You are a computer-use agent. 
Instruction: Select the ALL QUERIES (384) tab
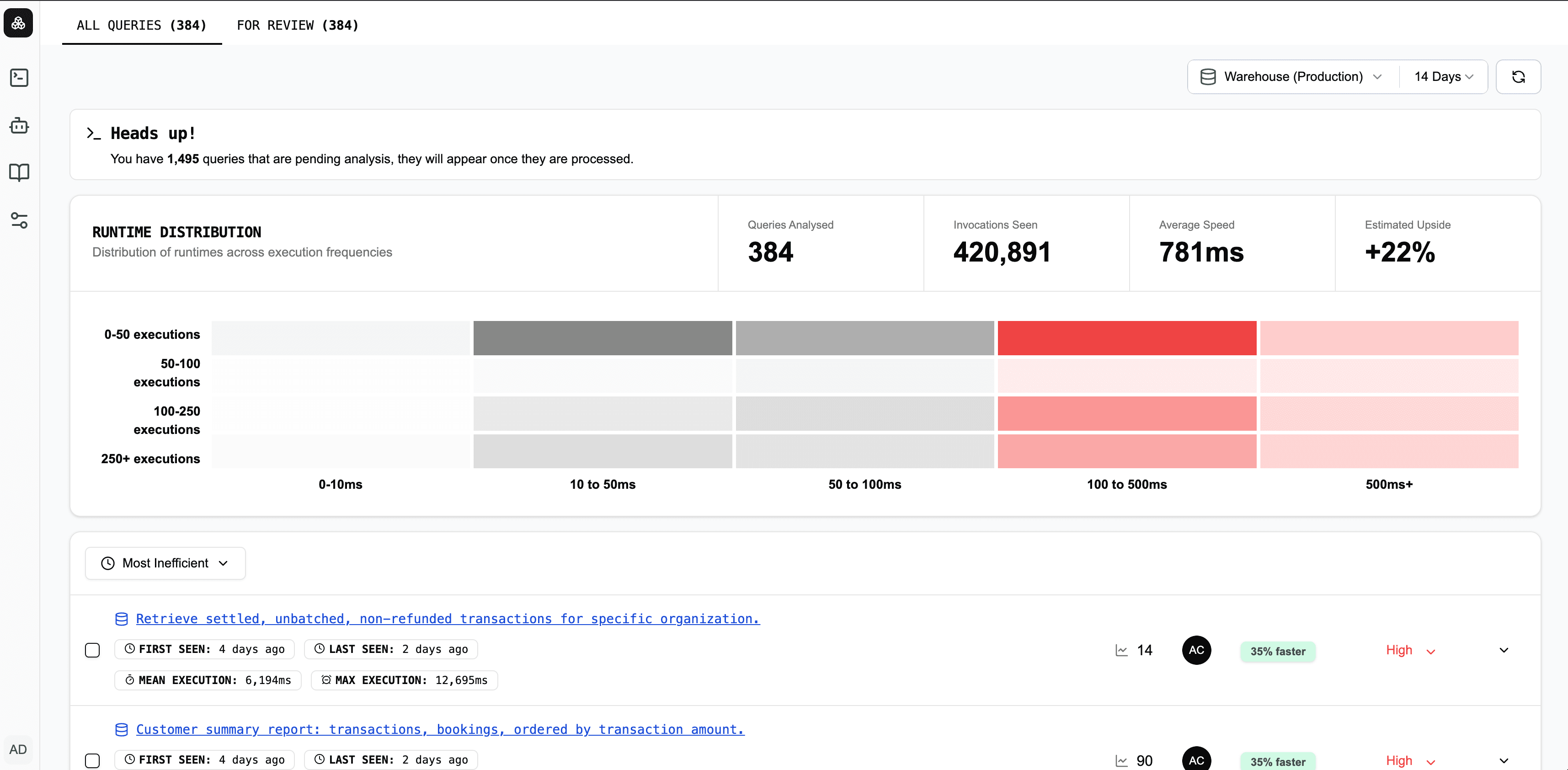point(141,25)
